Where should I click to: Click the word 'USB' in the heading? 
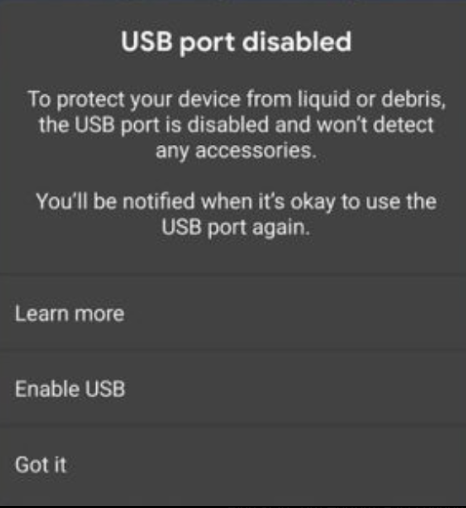[147, 42]
